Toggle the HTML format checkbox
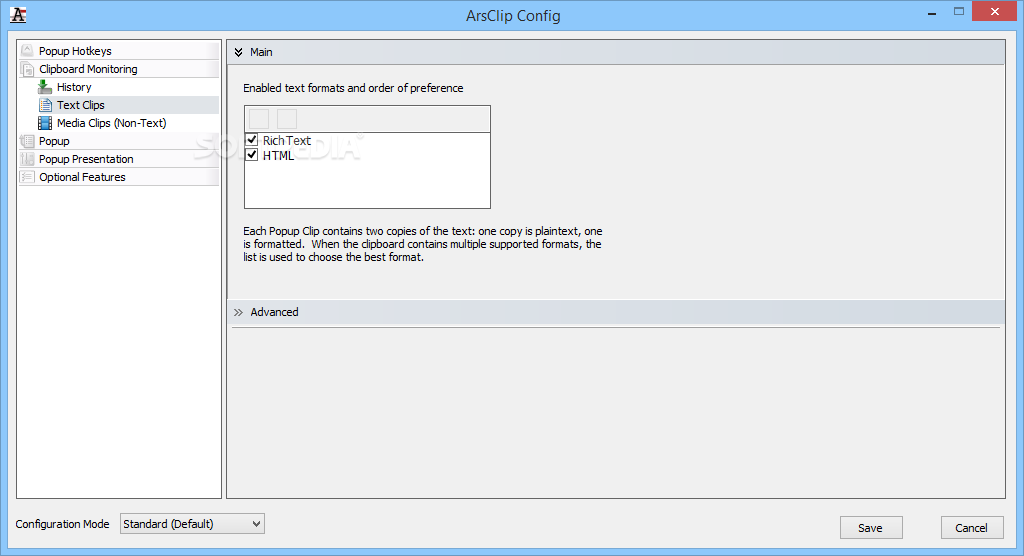This screenshot has height=556, width=1024. tap(252, 155)
